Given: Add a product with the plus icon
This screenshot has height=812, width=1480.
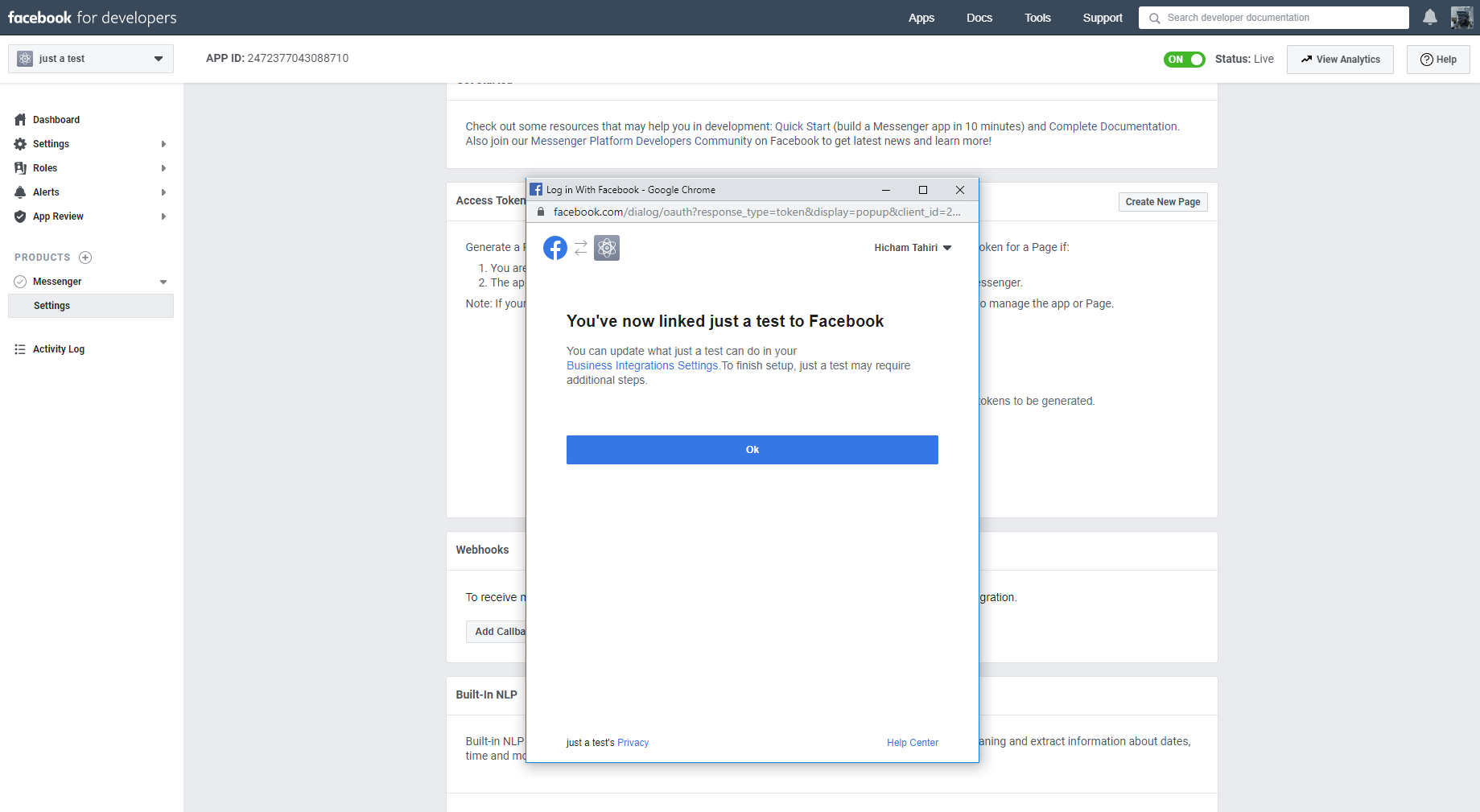Looking at the screenshot, I should pyautogui.click(x=85, y=258).
